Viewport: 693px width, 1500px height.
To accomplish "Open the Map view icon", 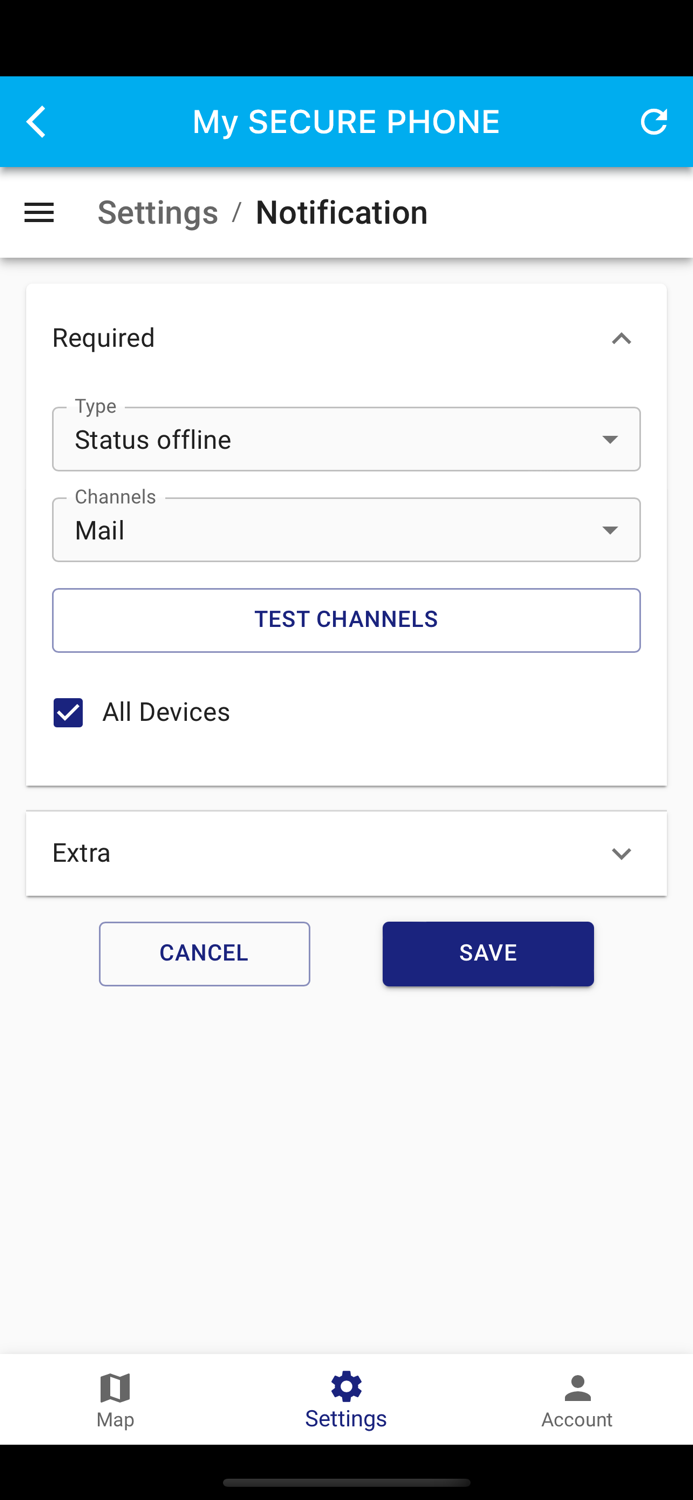I will pos(115,1388).
